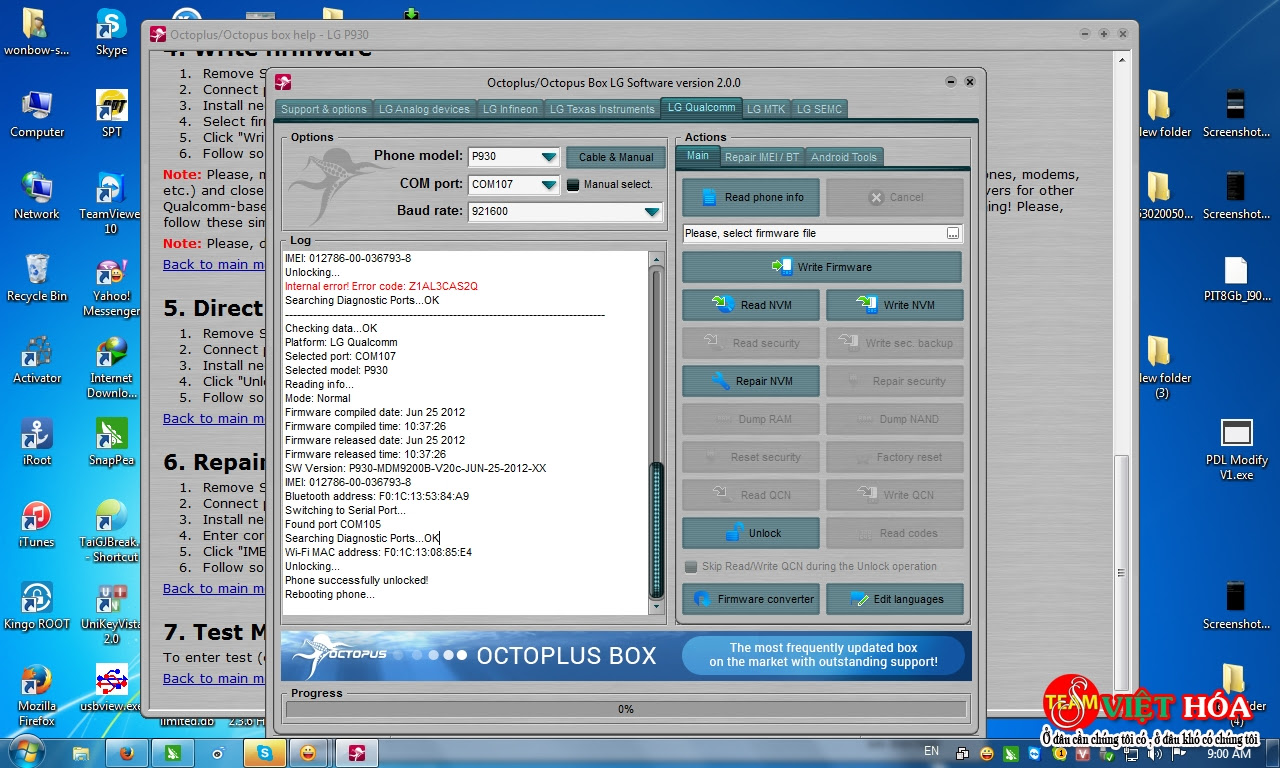1280x768 pixels.
Task: Open the SPT desktop icon
Action: (x=111, y=115)
